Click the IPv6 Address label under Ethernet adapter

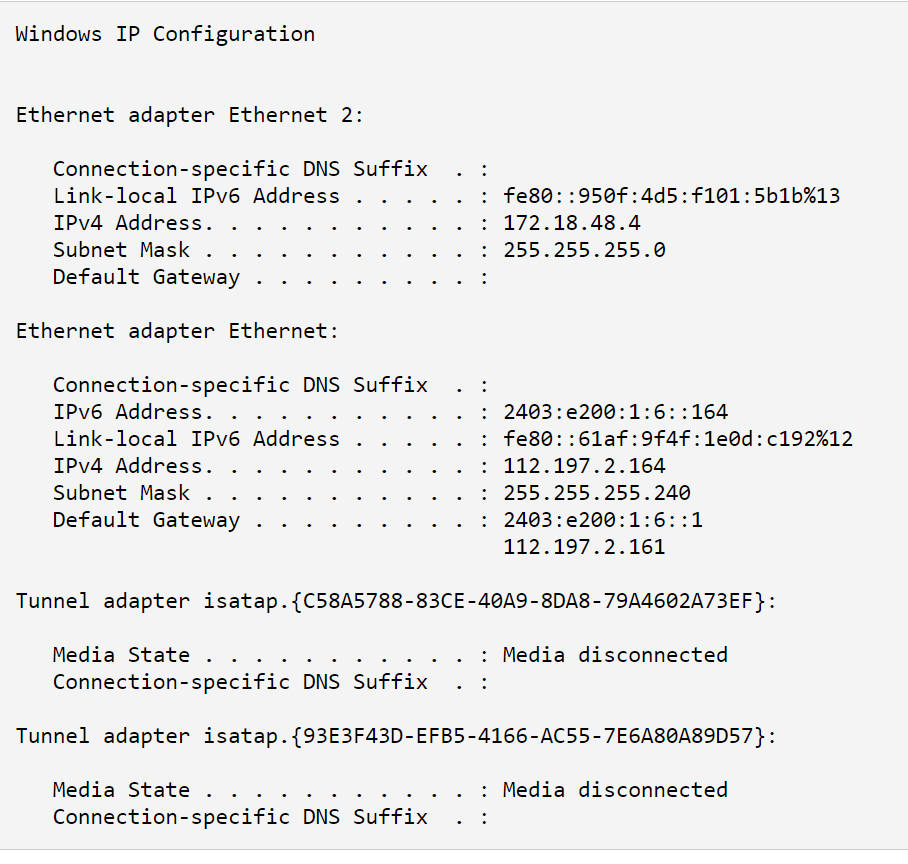[x=128, y=412]
